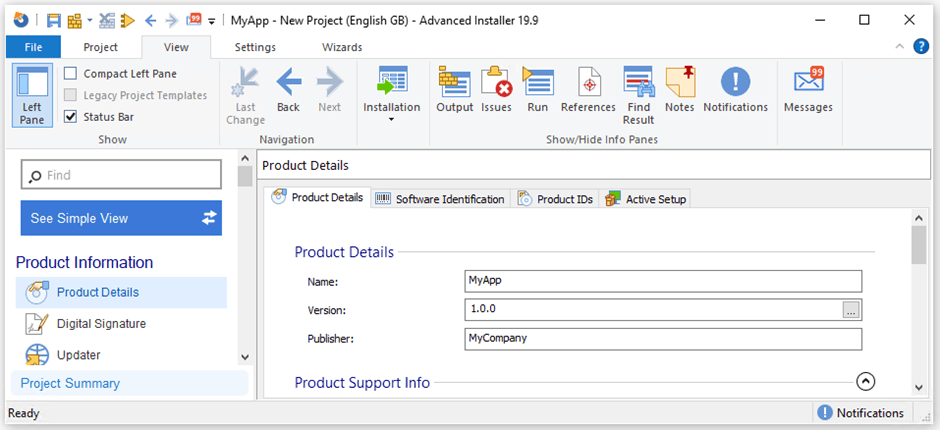Uncheck the Status Bar checkbox

point(71,117)
